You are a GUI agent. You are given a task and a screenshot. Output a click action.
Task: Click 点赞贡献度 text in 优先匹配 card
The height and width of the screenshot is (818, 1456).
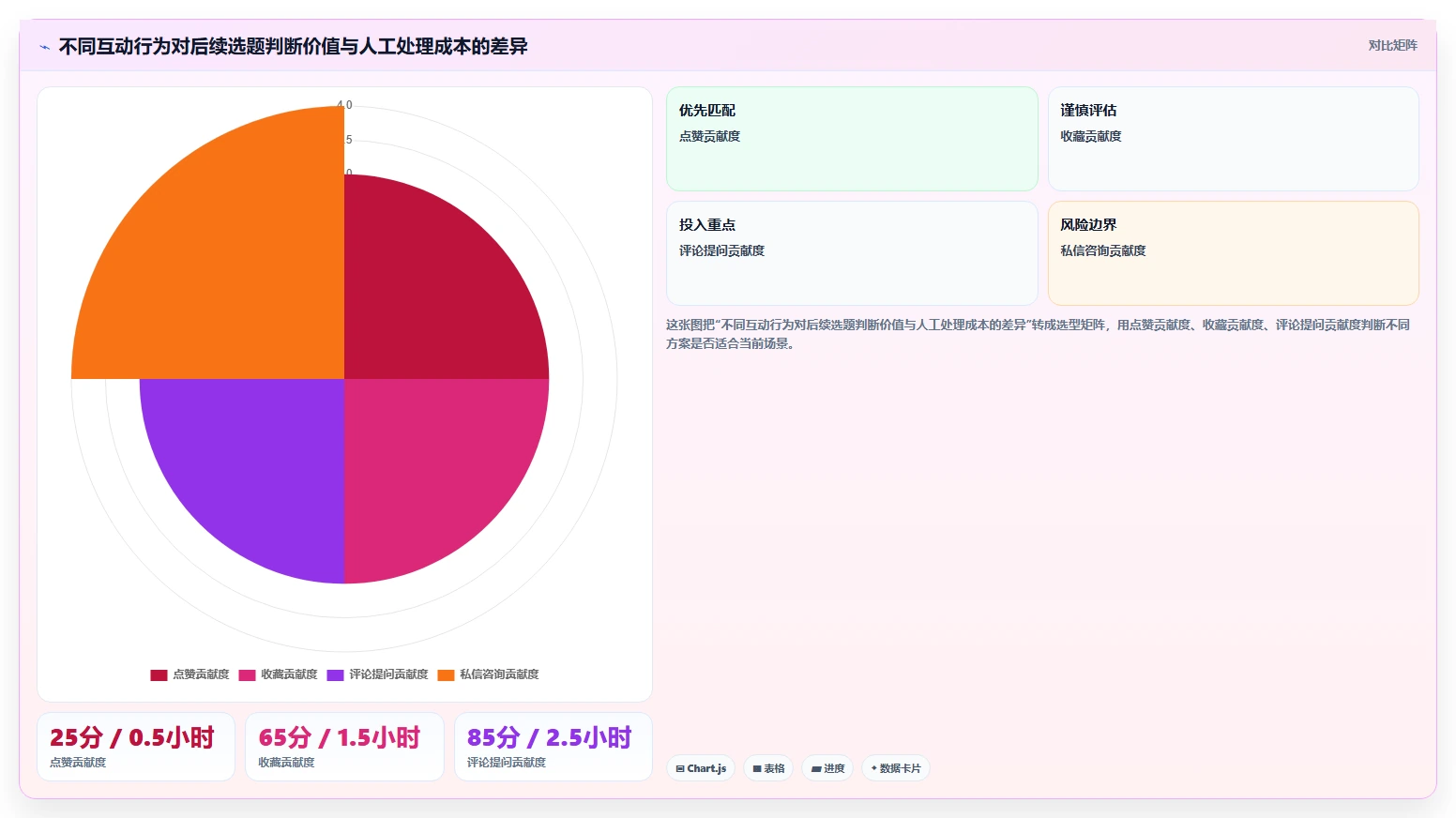point(709,136)
